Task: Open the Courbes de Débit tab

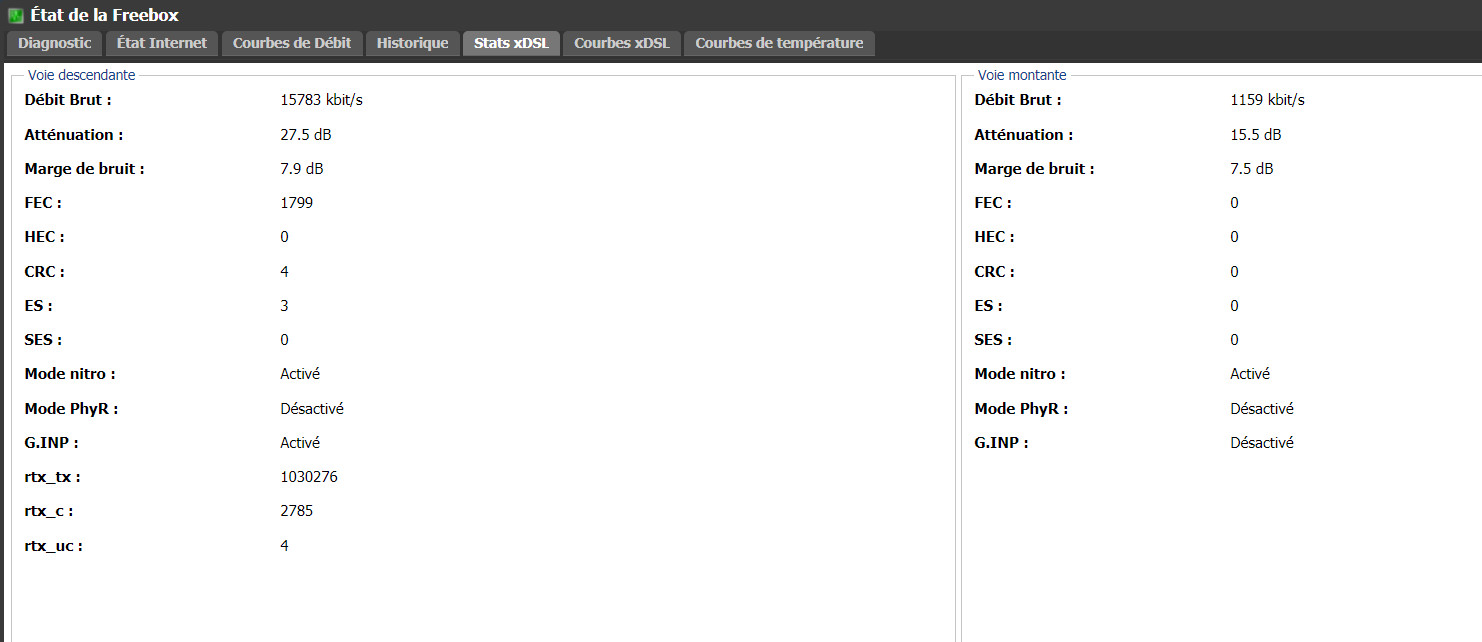Action: pos(292,43)
